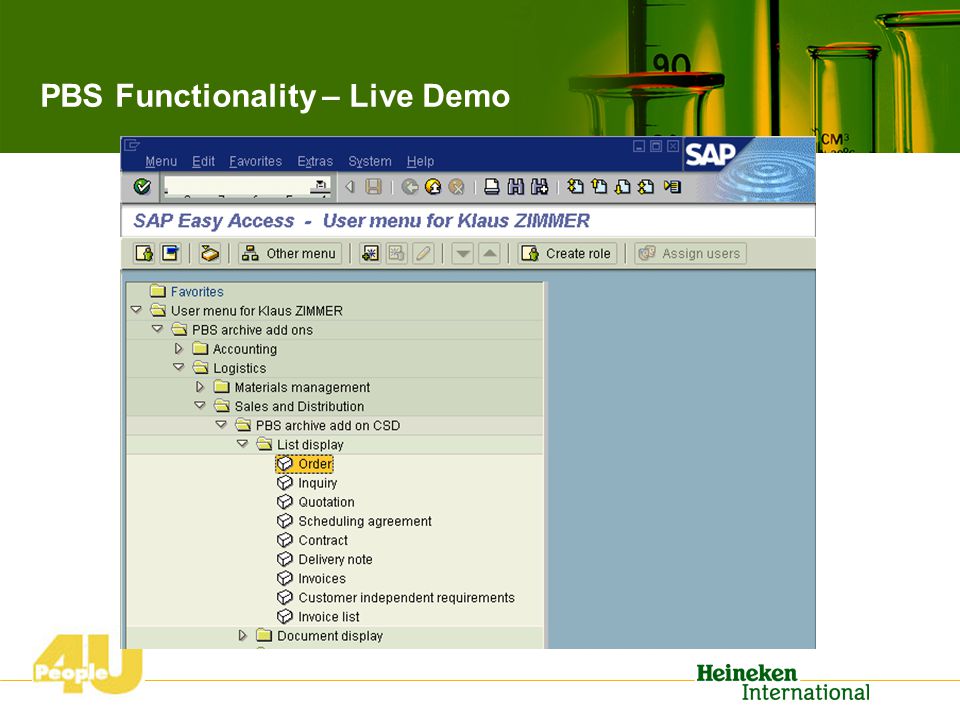
Task: Expand the Materials management folder
Action: click(200, 386)
